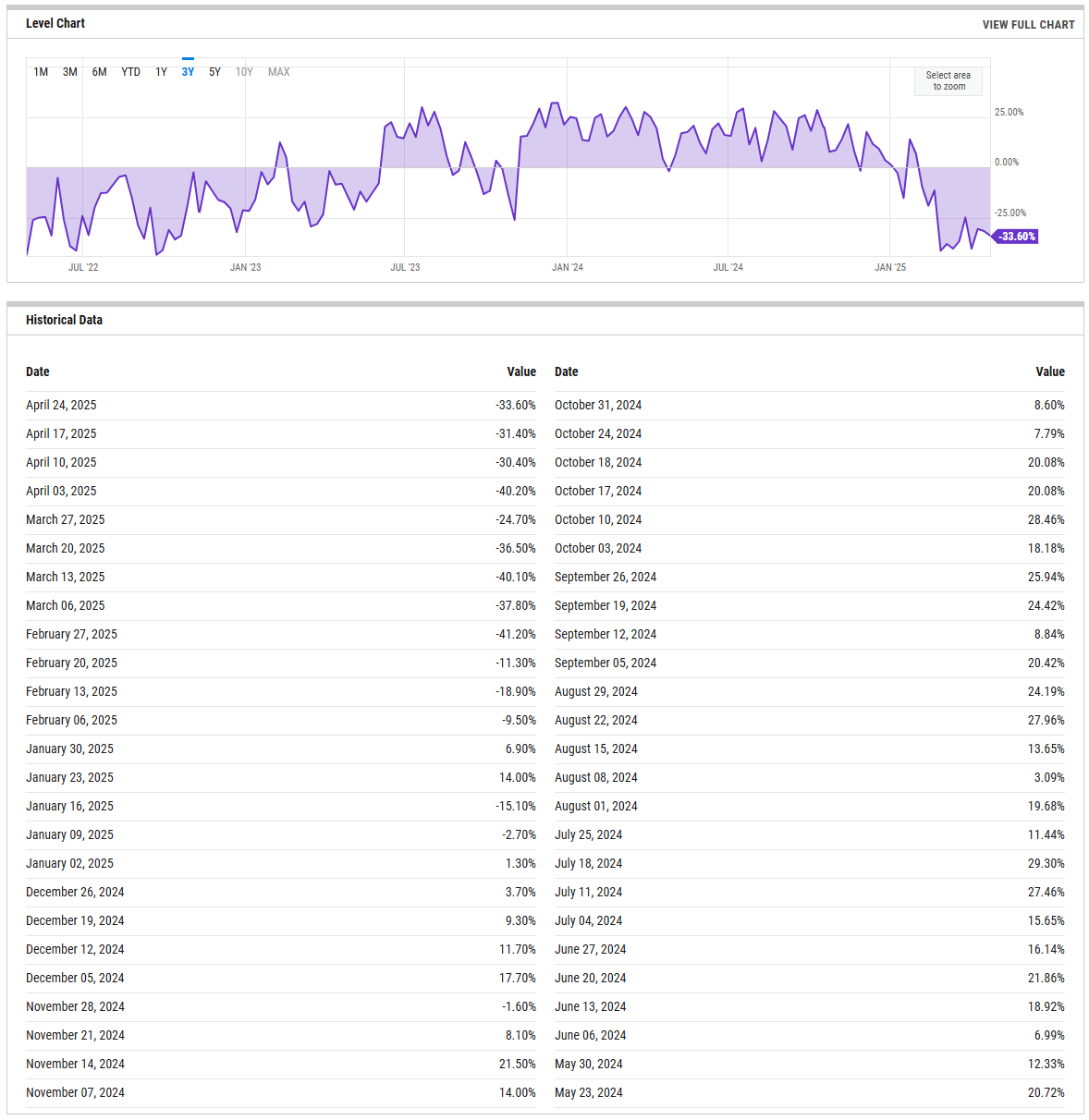The height and width of the screenshot is (1120, 1089).
Task: Switch chart to 6M range
Action: [100, 72]
